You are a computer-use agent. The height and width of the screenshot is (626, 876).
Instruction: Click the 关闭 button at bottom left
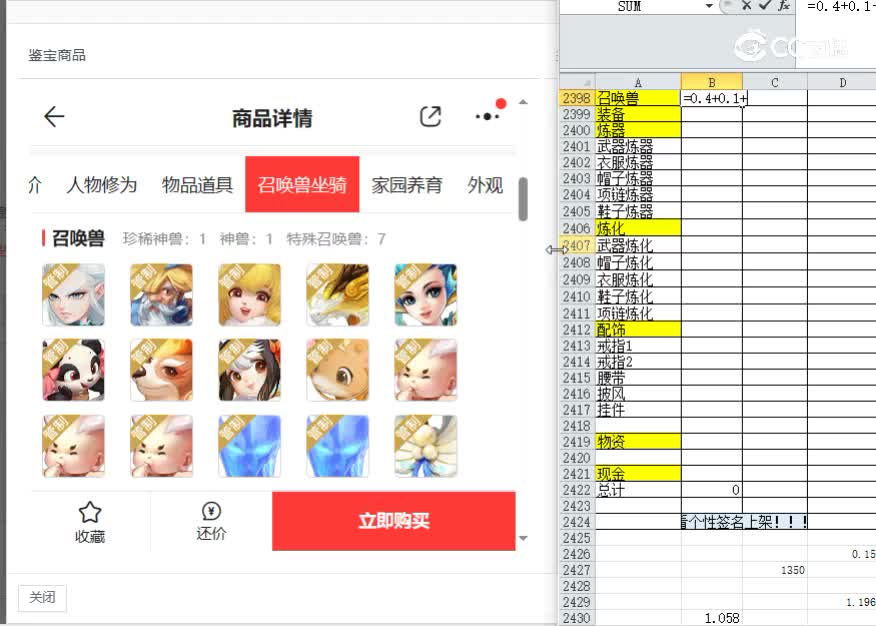point(41,597)
